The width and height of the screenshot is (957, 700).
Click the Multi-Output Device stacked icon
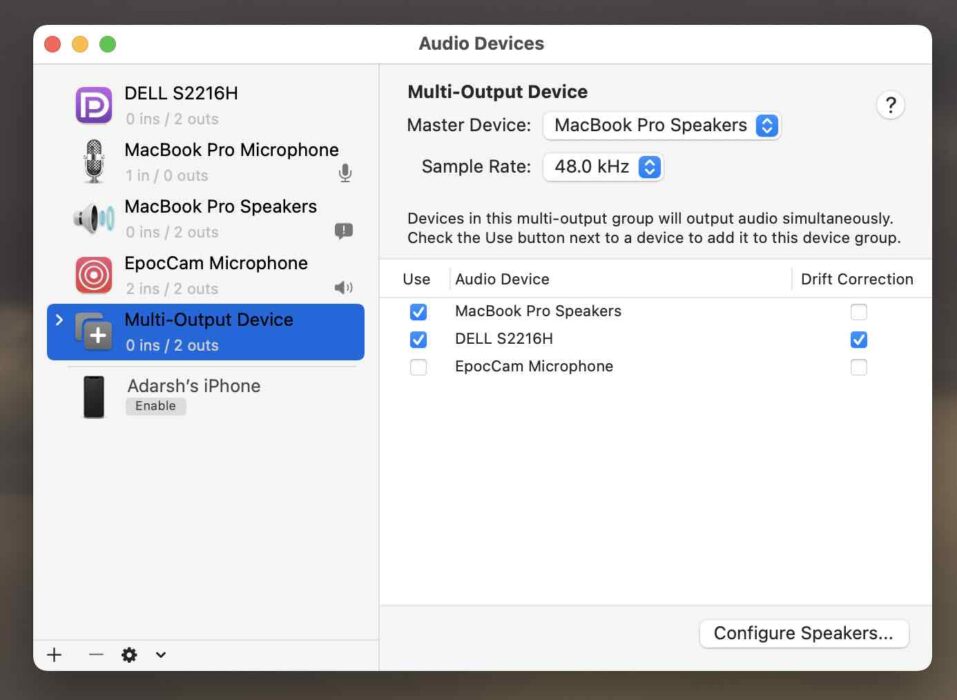(x=93, y=331)
